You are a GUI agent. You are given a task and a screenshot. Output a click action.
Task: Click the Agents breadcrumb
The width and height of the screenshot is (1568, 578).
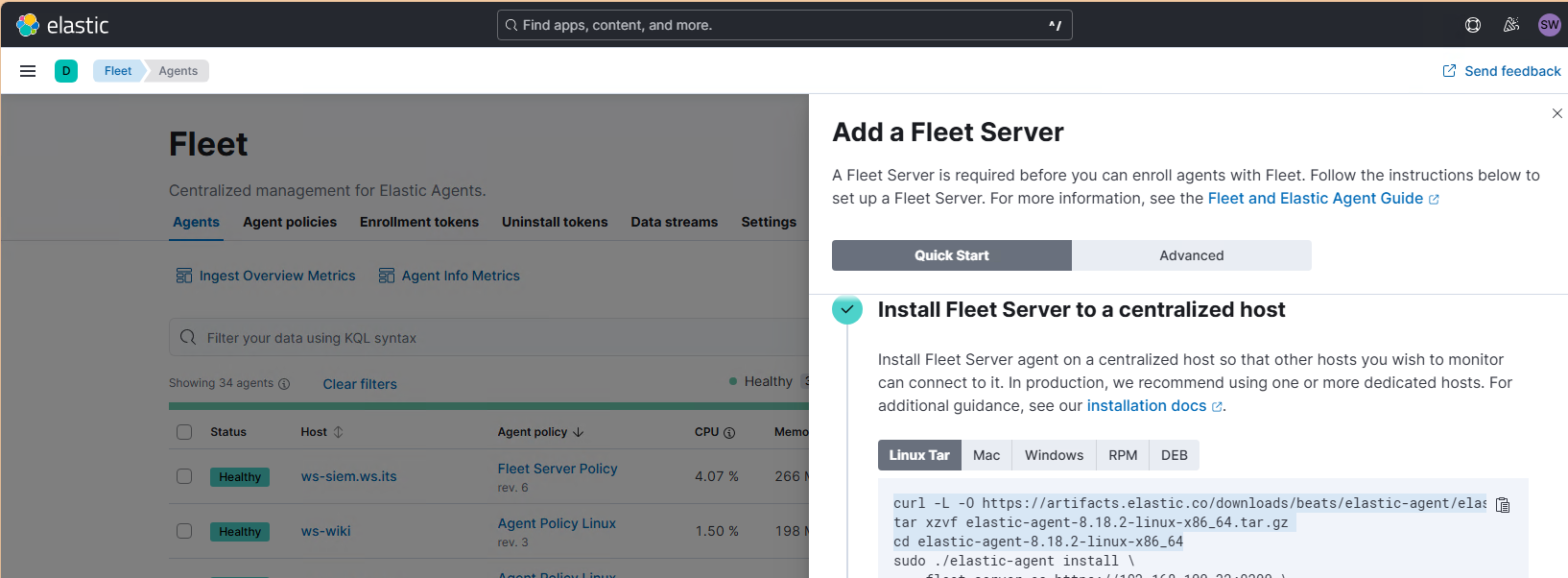click(178, 71)
